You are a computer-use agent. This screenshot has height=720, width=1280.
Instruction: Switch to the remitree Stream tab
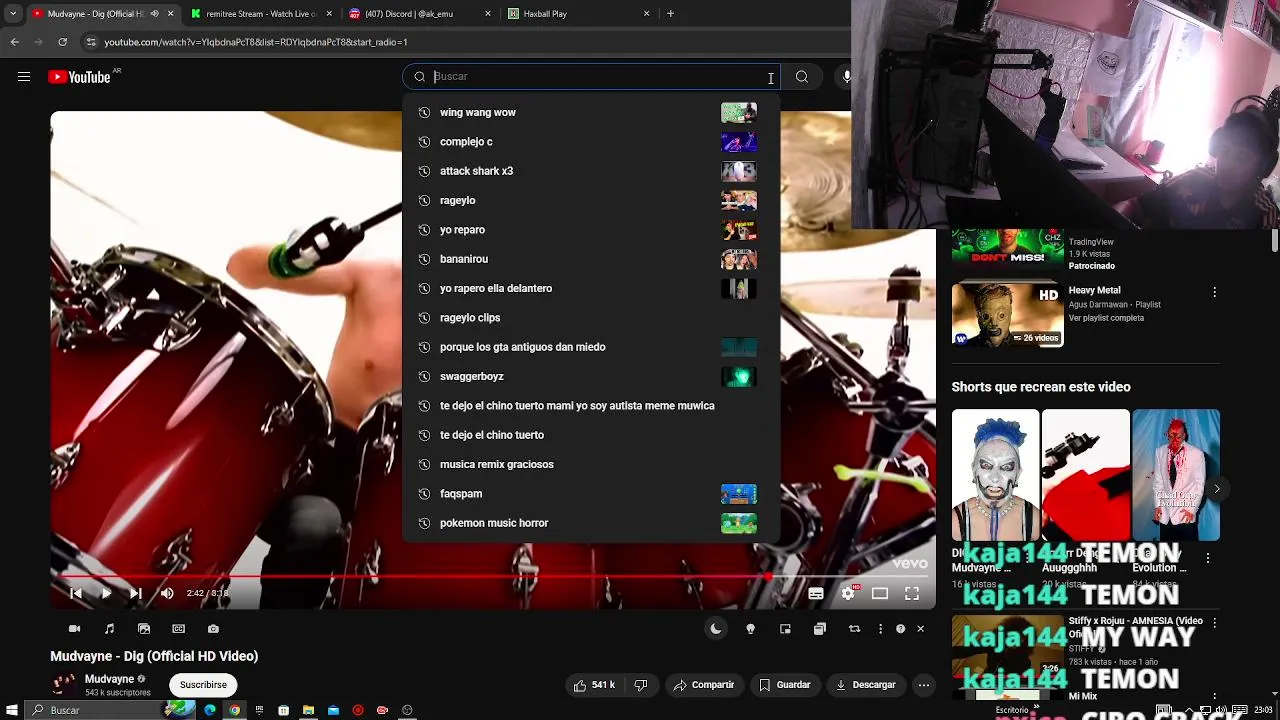pos(261,14)
